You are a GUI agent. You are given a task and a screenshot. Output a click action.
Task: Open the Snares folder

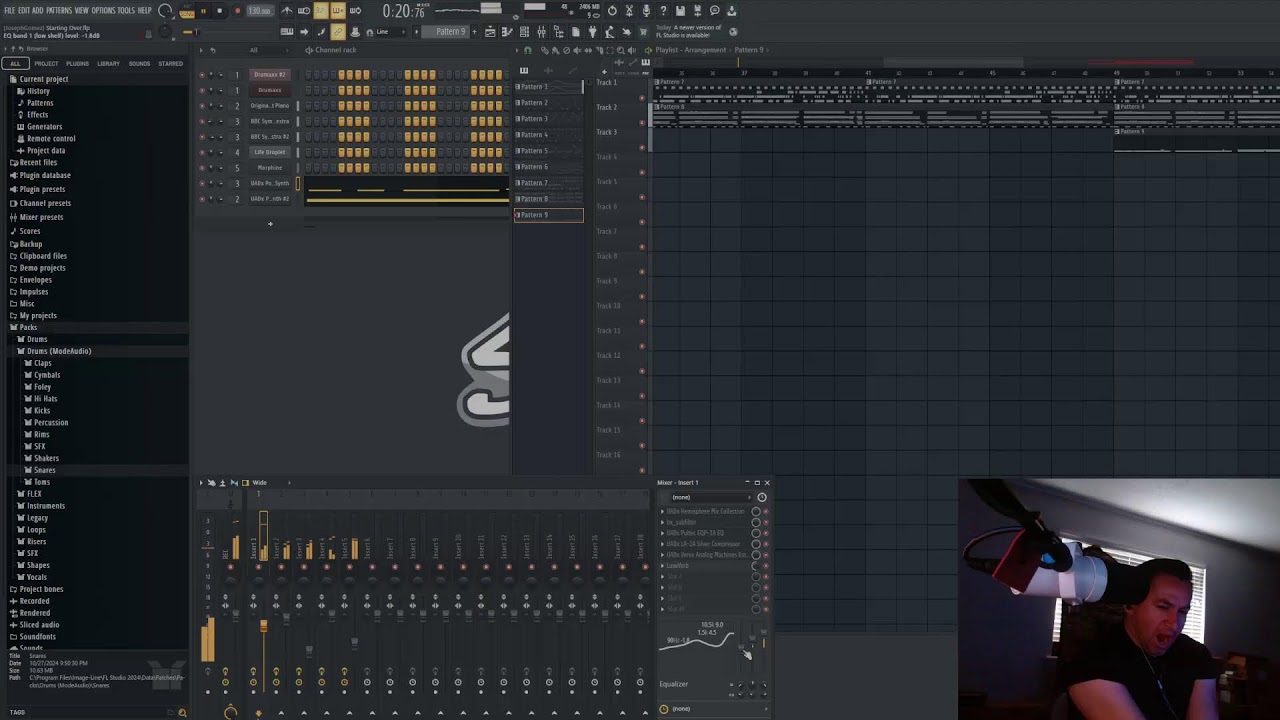(44, 470)
